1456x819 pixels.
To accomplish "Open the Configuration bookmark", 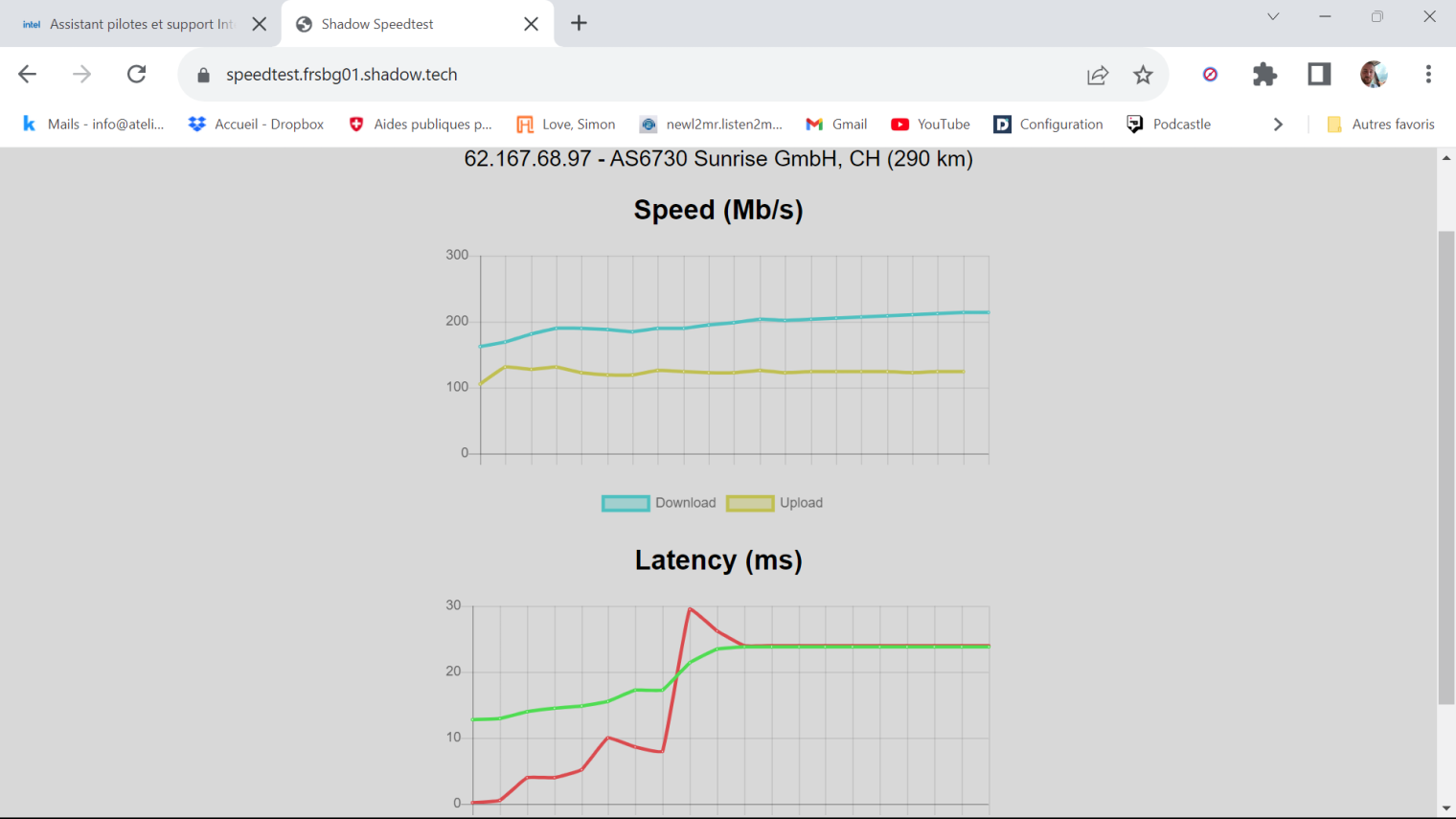I will (x=1048, y=125).
